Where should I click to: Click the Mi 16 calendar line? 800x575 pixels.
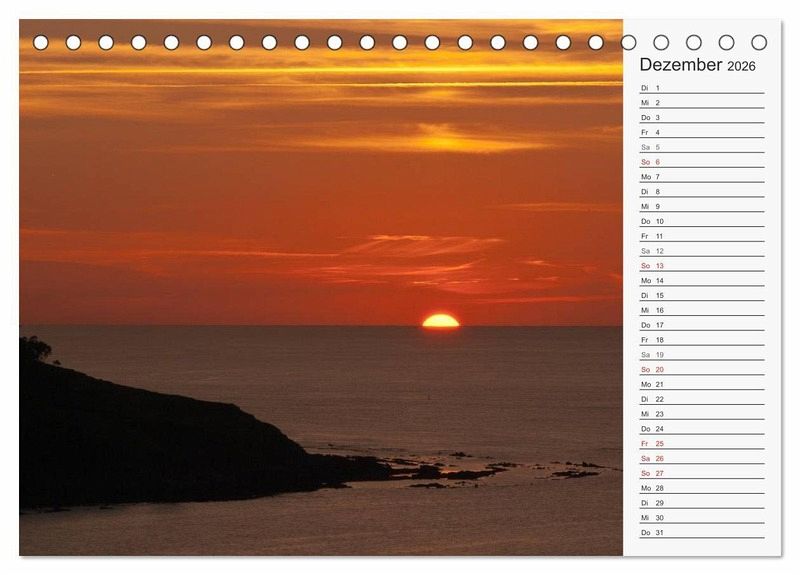700,310
